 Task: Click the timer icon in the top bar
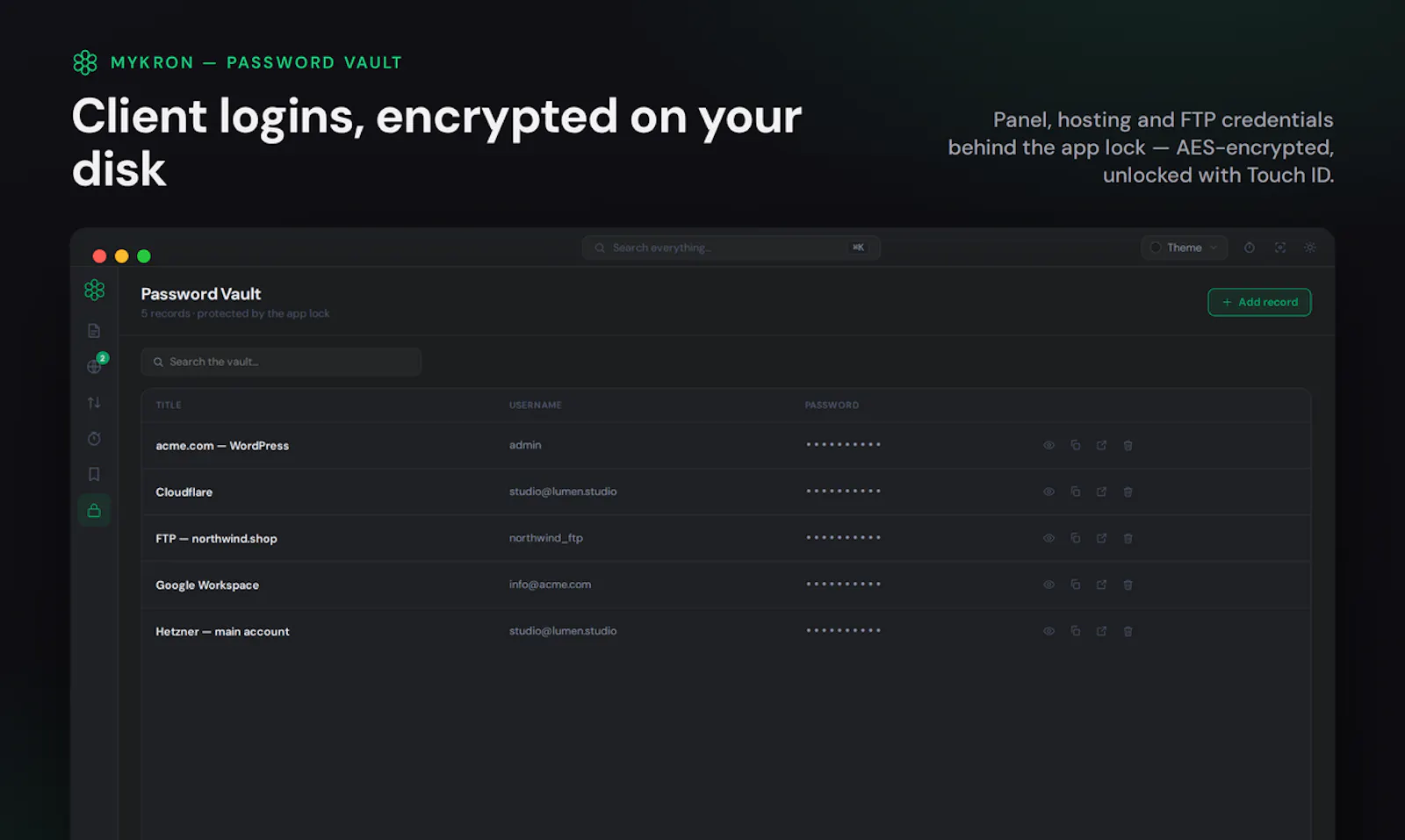tap(1250, 248)
